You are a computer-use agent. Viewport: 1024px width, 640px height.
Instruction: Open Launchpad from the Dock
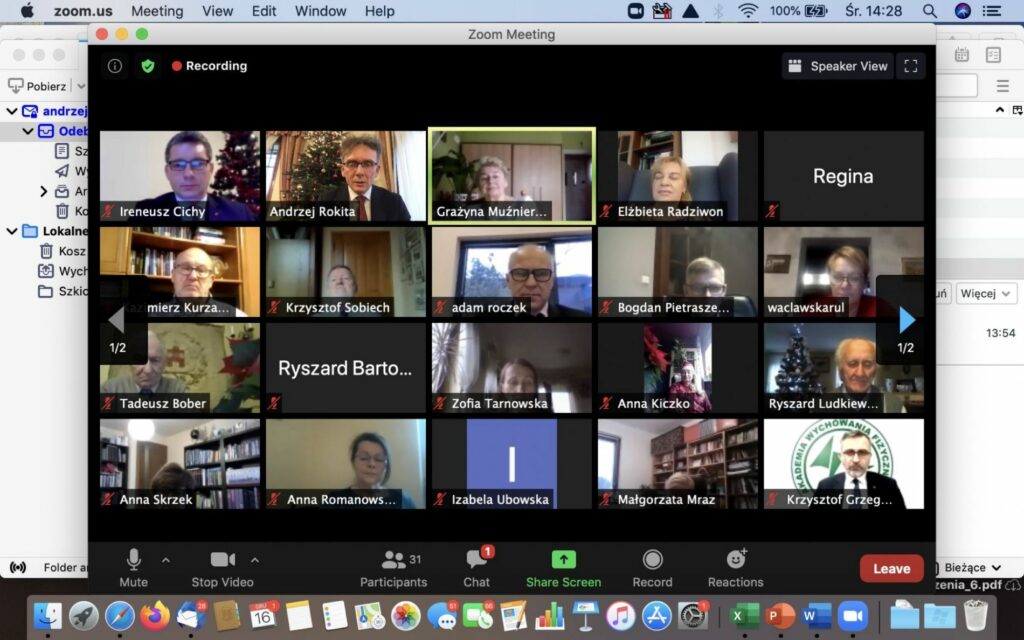84,616
